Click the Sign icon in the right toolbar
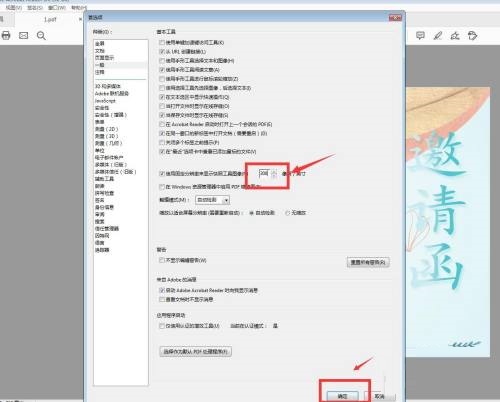 (455, 35)
